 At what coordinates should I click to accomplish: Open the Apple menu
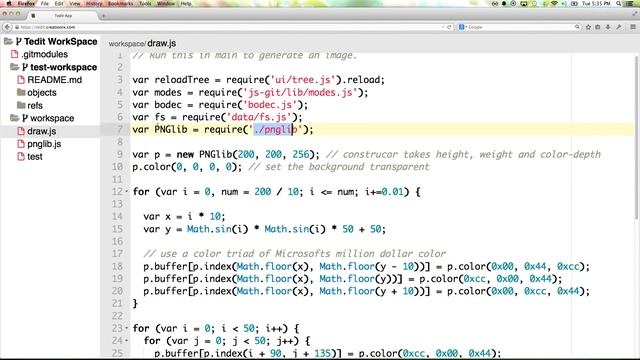[9, 3]
